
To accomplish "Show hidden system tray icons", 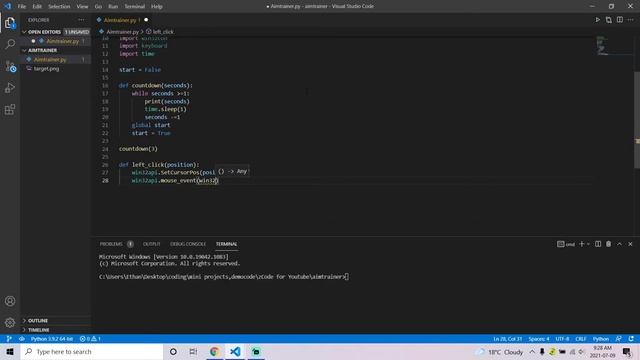I will 532,351.
